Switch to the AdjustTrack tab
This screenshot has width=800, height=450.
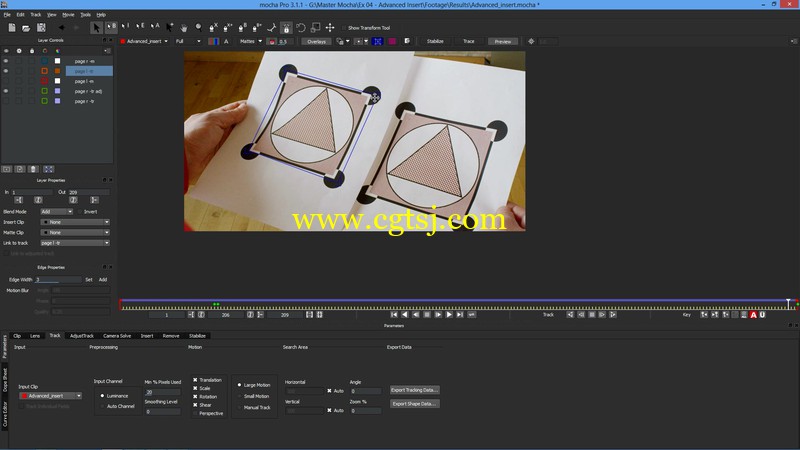(x=82, y=336)
